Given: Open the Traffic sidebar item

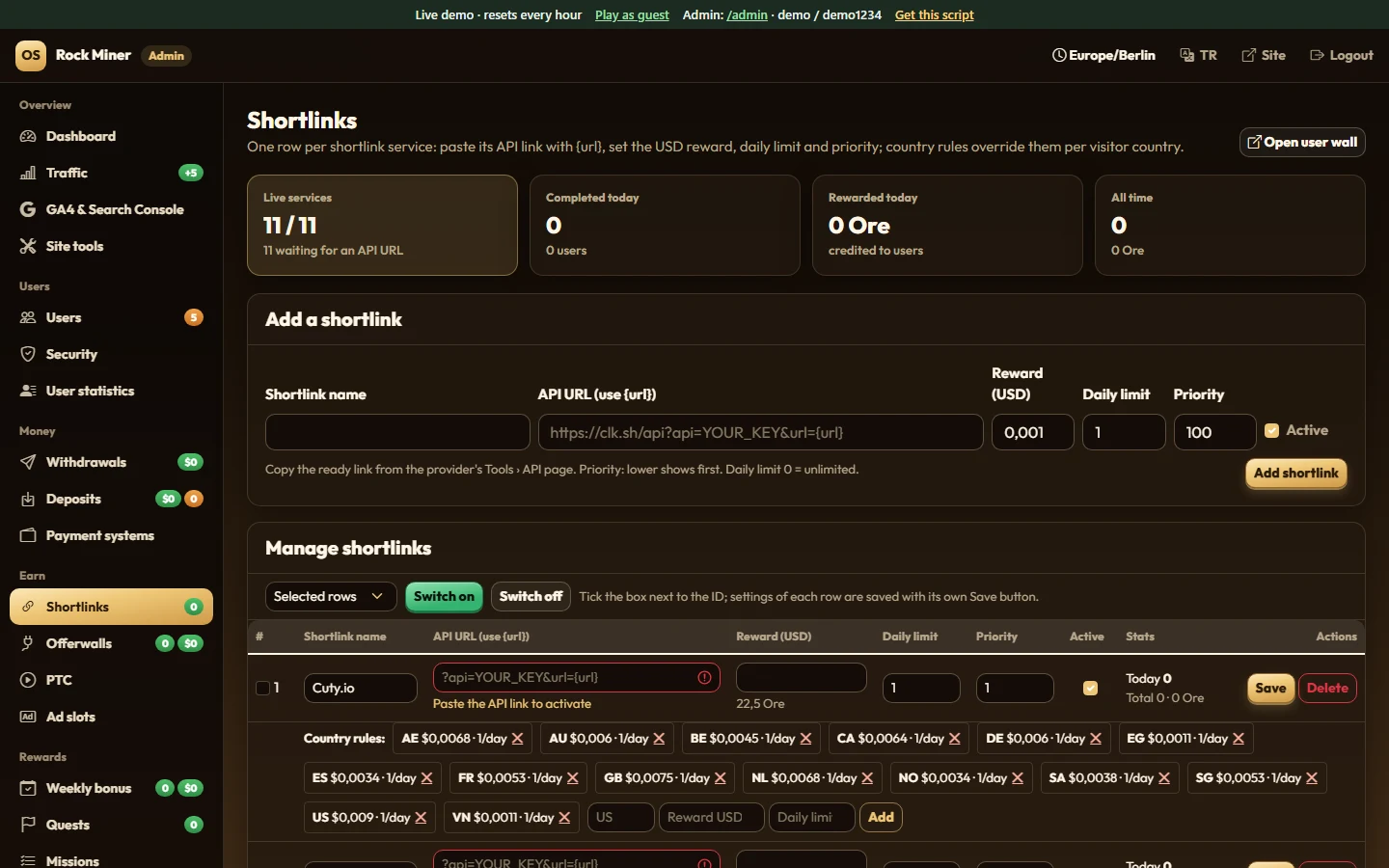Looking at the screenshot, I should tap(111, 173).
